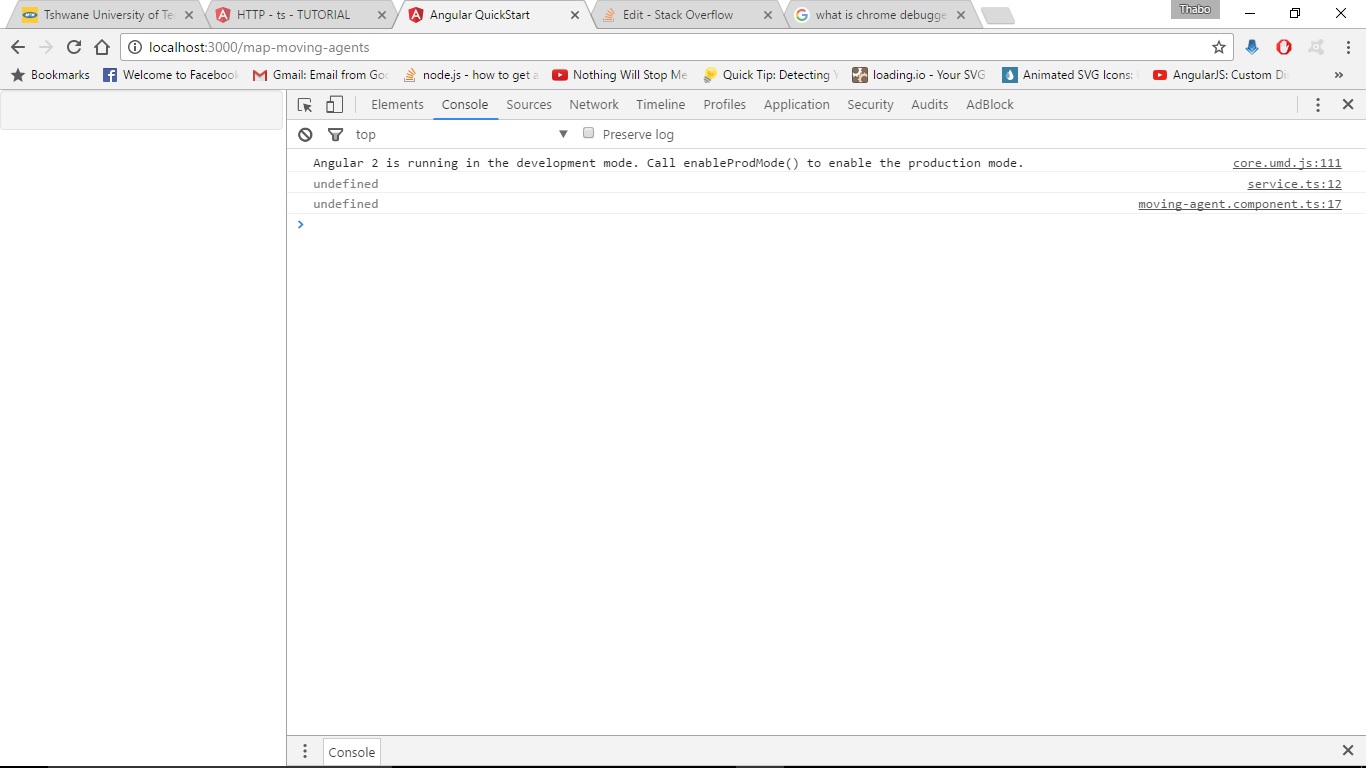
Task: Go back to previous page
Action: [18, 47]
